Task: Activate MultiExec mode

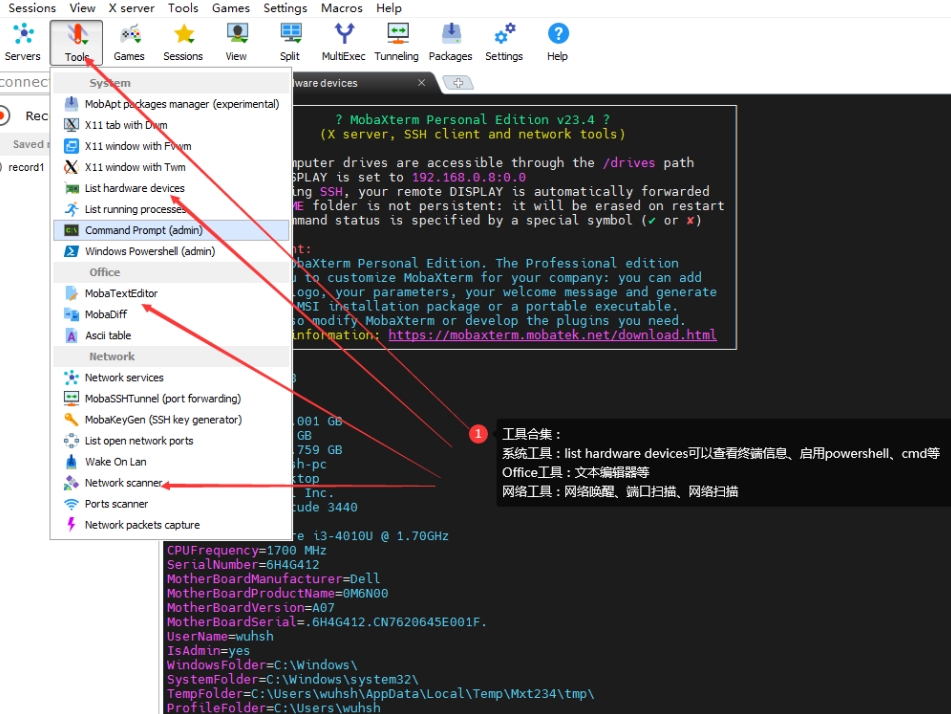Action: 343,40
